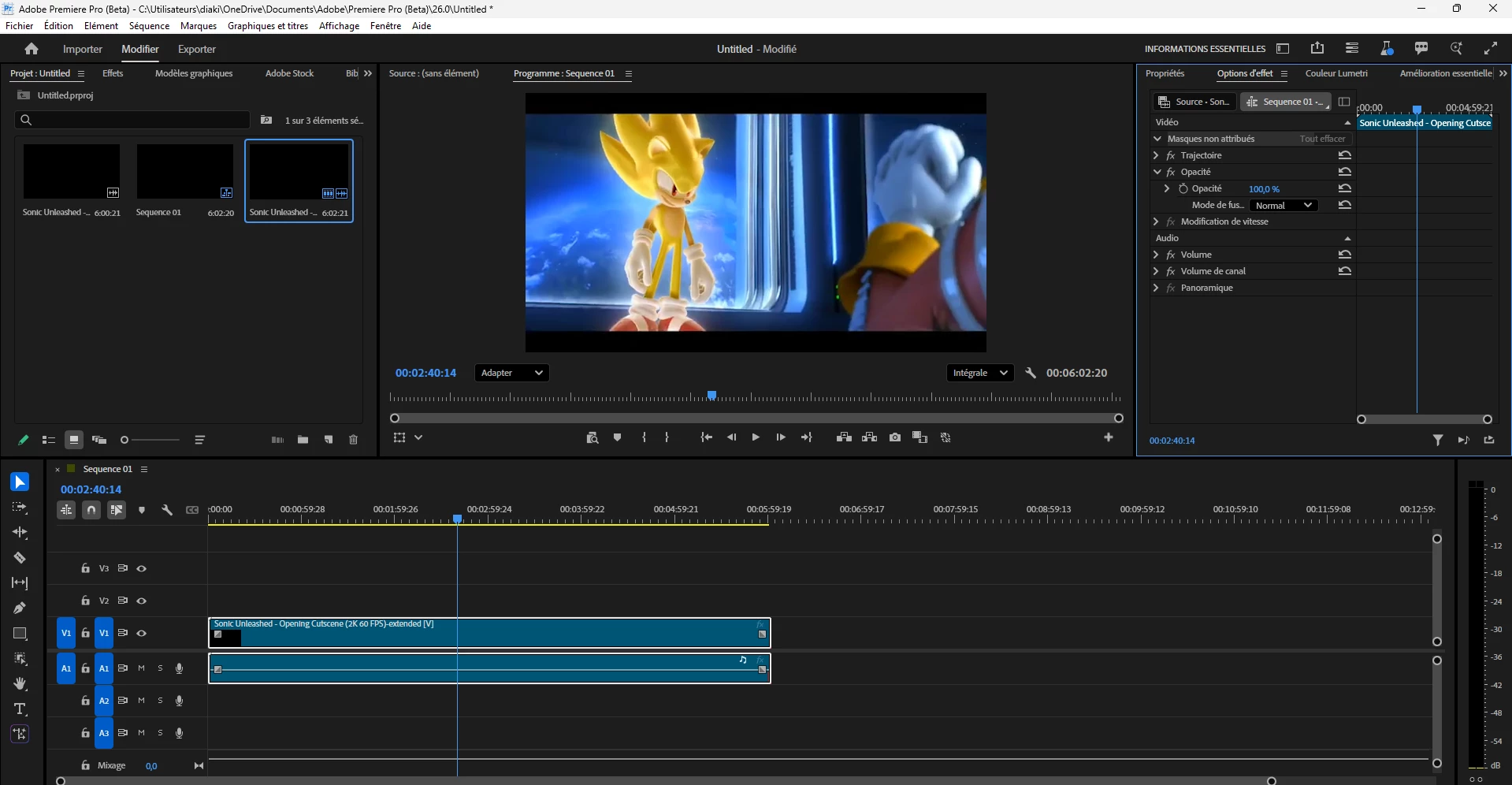This screenshot has height=785, width=1512.
Task: Click the Export Frame camera icon
Action: [895, 437]
